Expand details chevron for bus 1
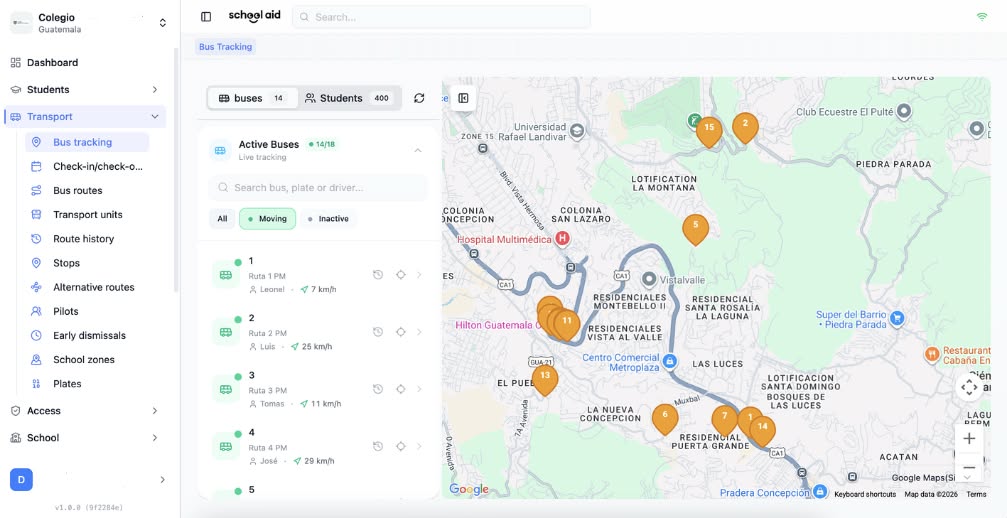This screenshot has width=1007, height=518. coord(419,275)
